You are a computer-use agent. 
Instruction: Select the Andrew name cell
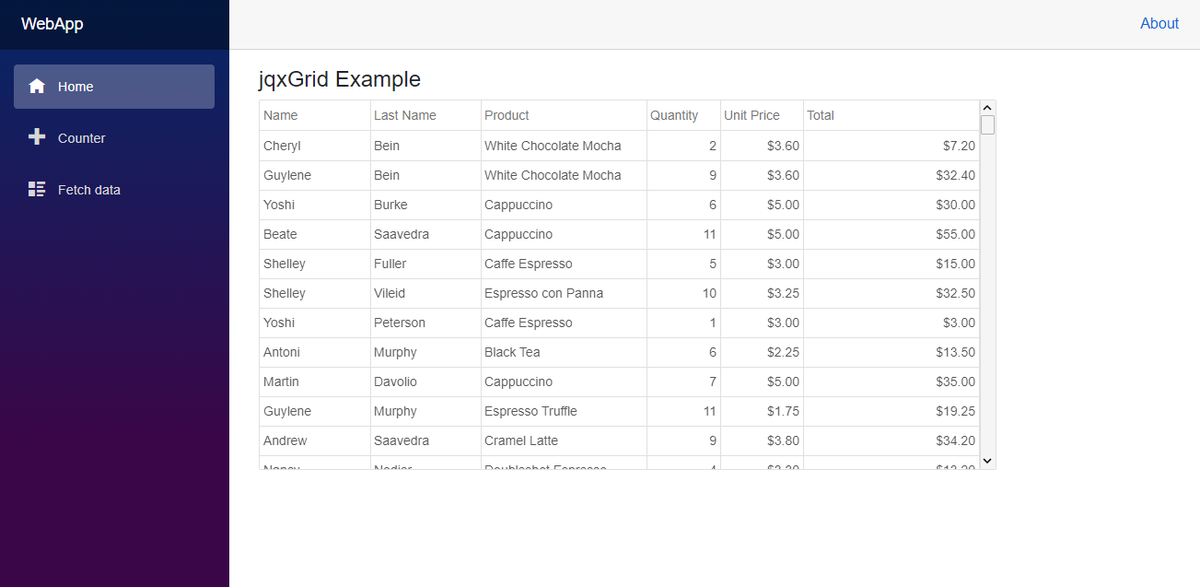pyautogui.click(x=315, y=441)
